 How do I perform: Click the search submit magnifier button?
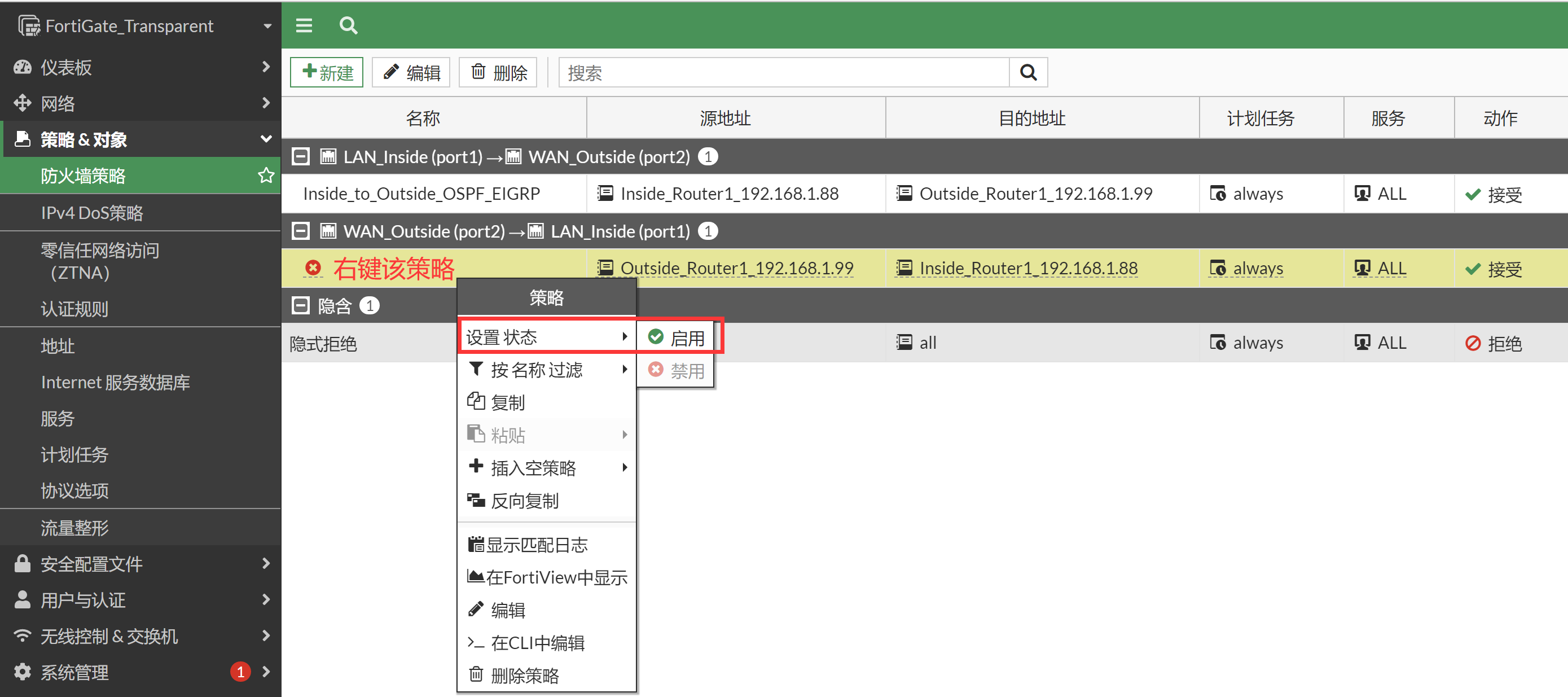[1028, 72]
